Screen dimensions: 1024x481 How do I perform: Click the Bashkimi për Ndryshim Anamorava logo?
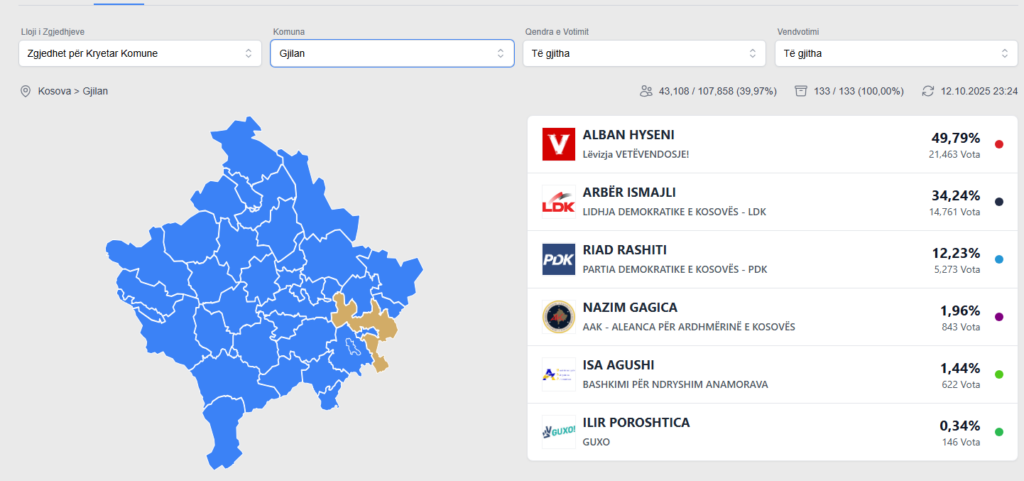pos(558,374)
